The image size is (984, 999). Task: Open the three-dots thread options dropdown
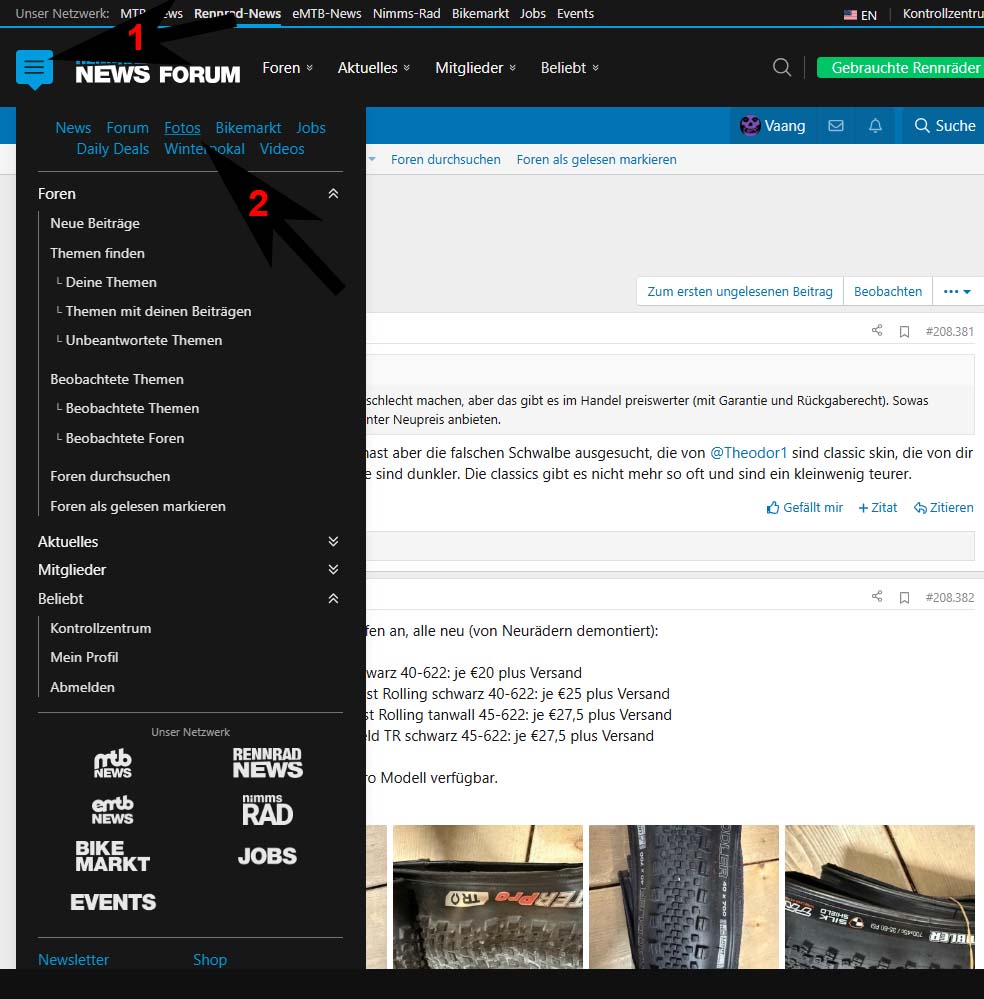pos(957,292)
